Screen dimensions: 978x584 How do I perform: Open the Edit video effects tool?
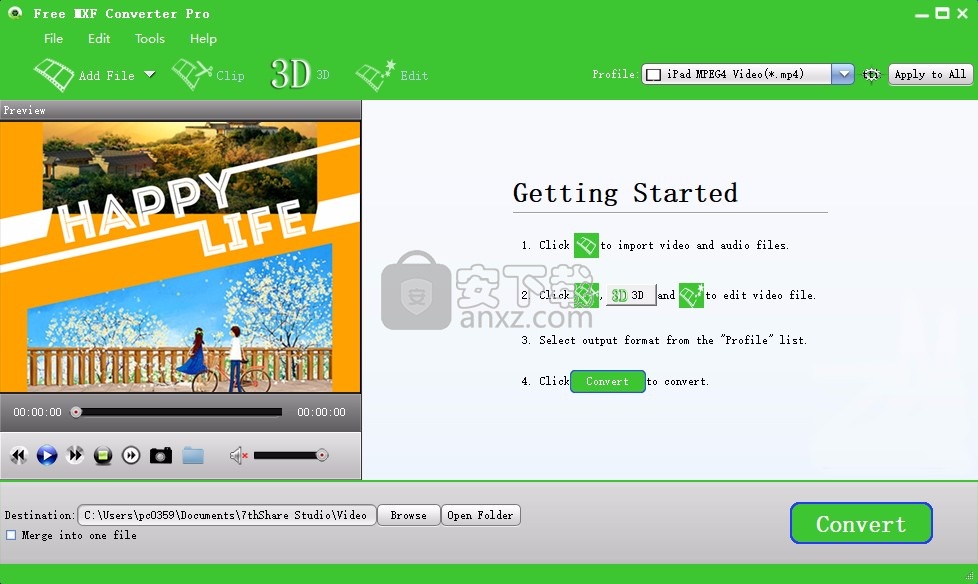pyautogui.click(x=392, y=75)
